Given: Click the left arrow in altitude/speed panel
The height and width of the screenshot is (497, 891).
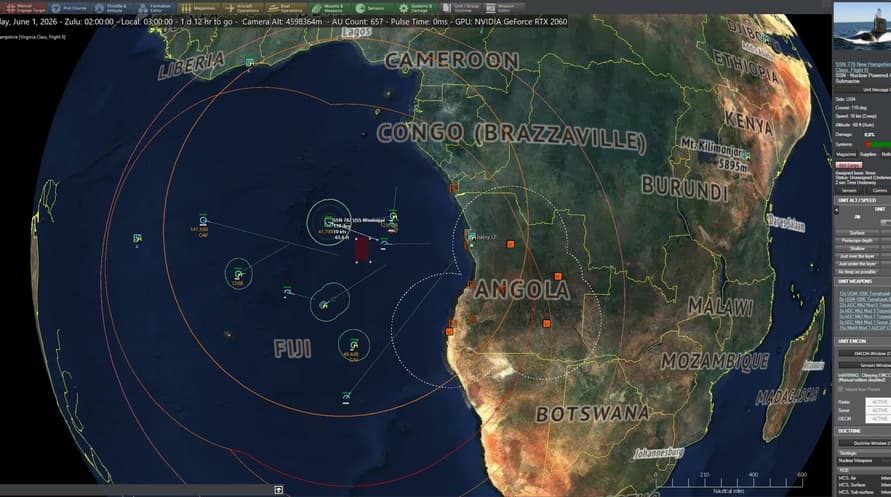Looking at the screenshot, I should 837,210.
